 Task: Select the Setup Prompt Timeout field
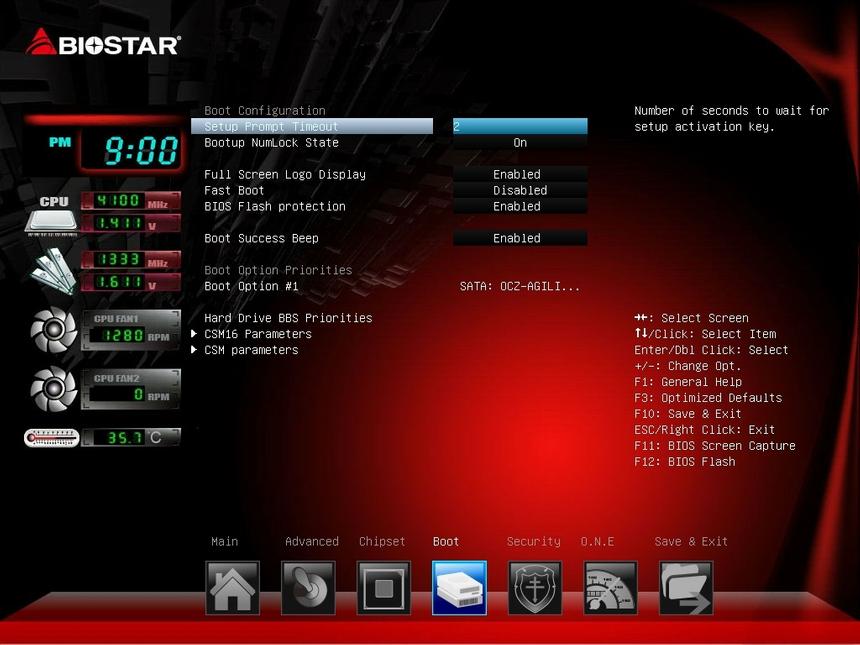[x=311, y=126]
